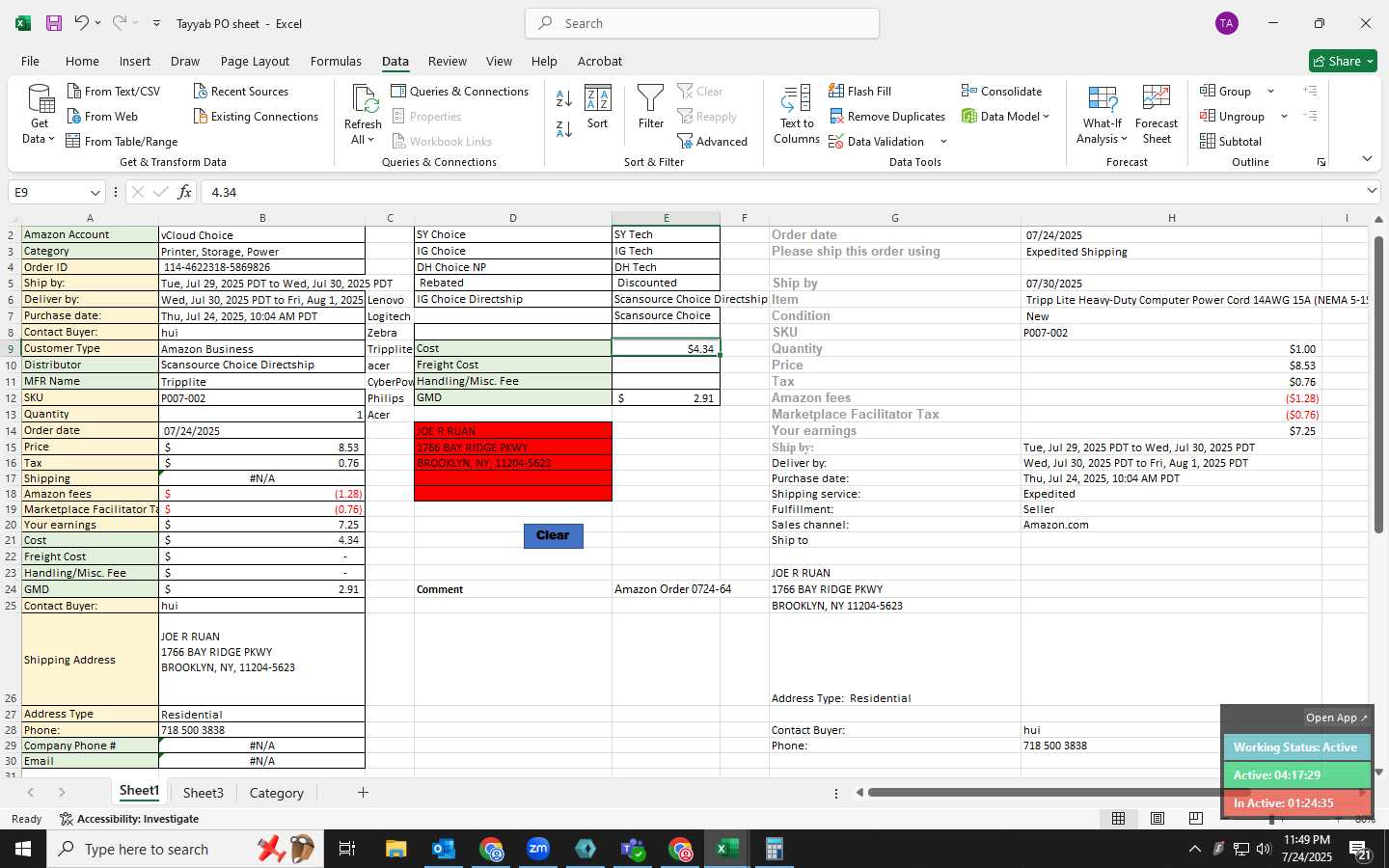
Task: Open What-If Analysis dropdown
Action: click(1102, 115)
